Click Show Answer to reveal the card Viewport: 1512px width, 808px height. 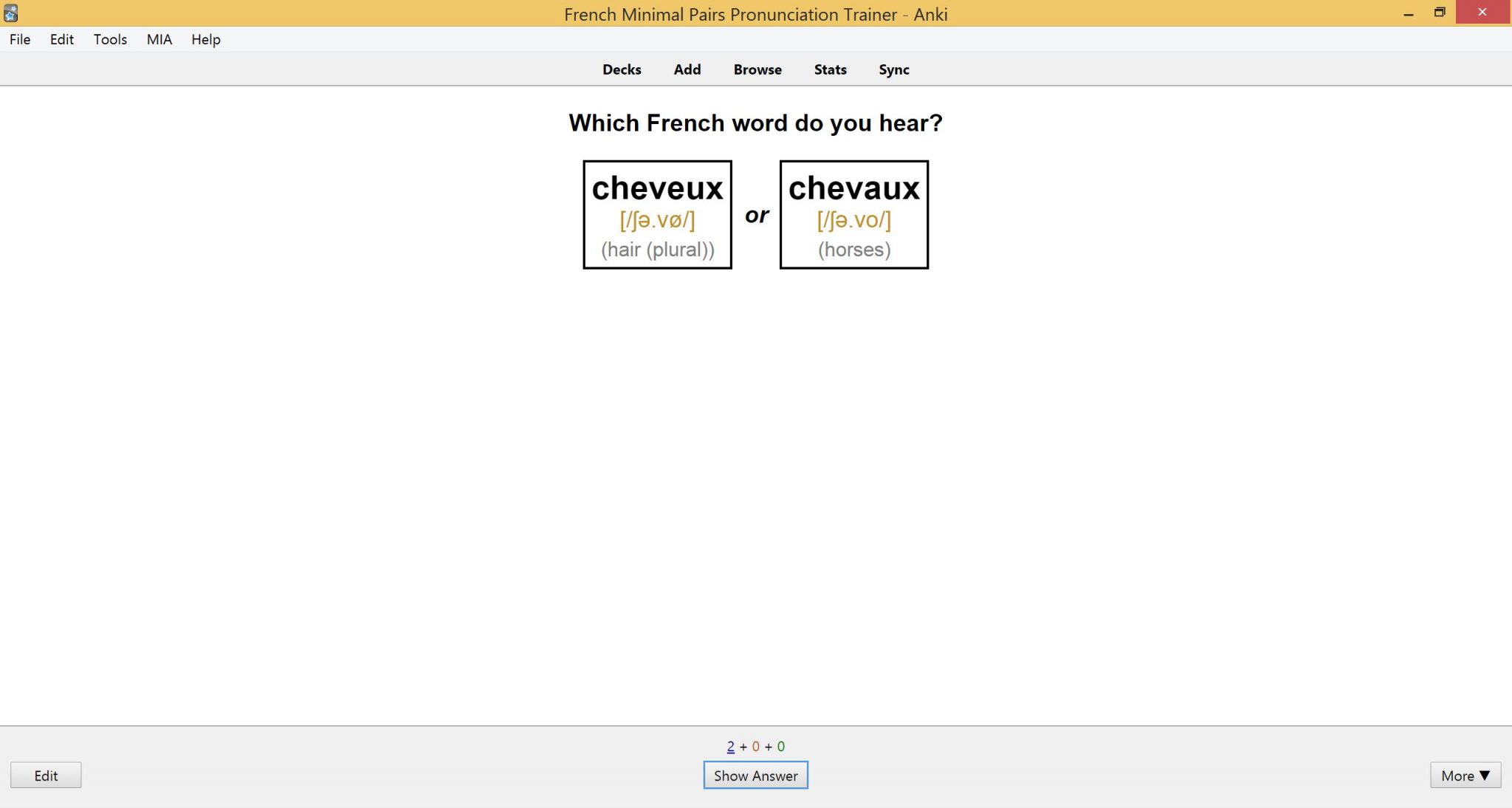755,776
